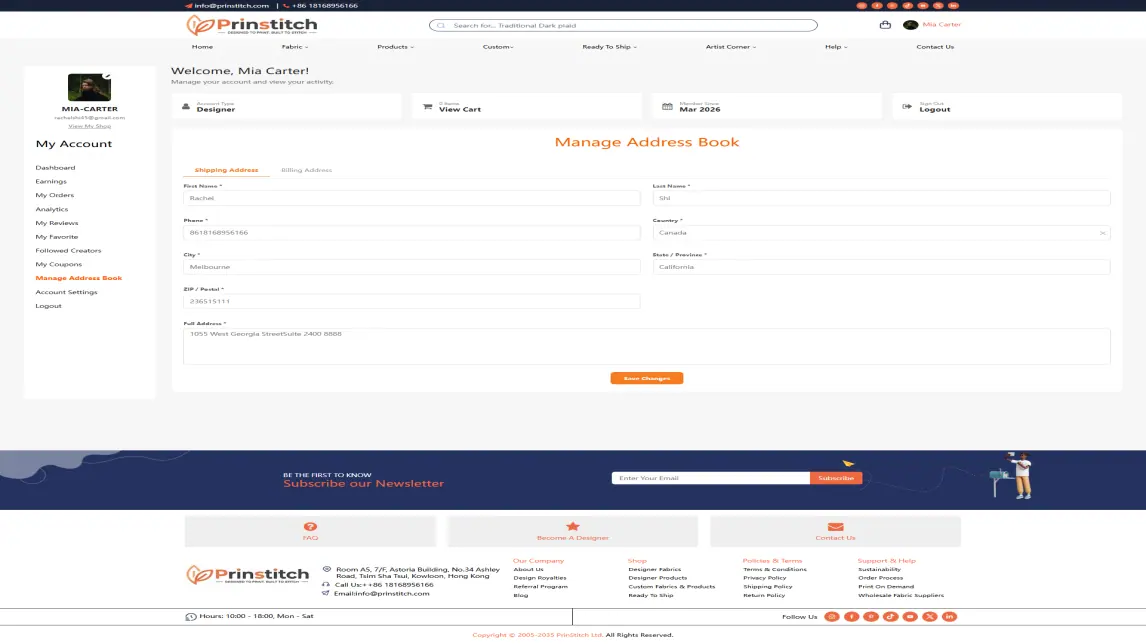Click into the Full Address text area
Image resolution: width=1146 pixels, height=644 pixels.
pyautogui.click(x=646, y=346)
